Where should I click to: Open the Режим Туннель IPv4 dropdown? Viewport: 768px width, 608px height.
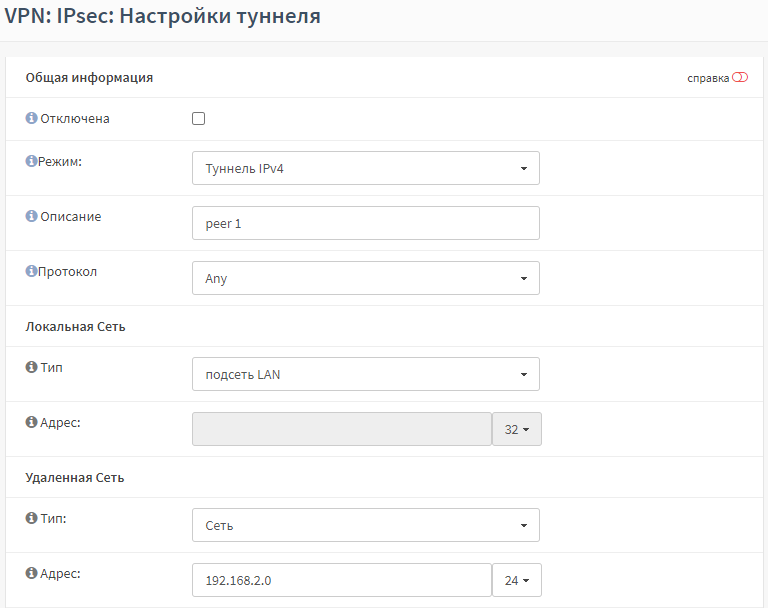point(366,168)
